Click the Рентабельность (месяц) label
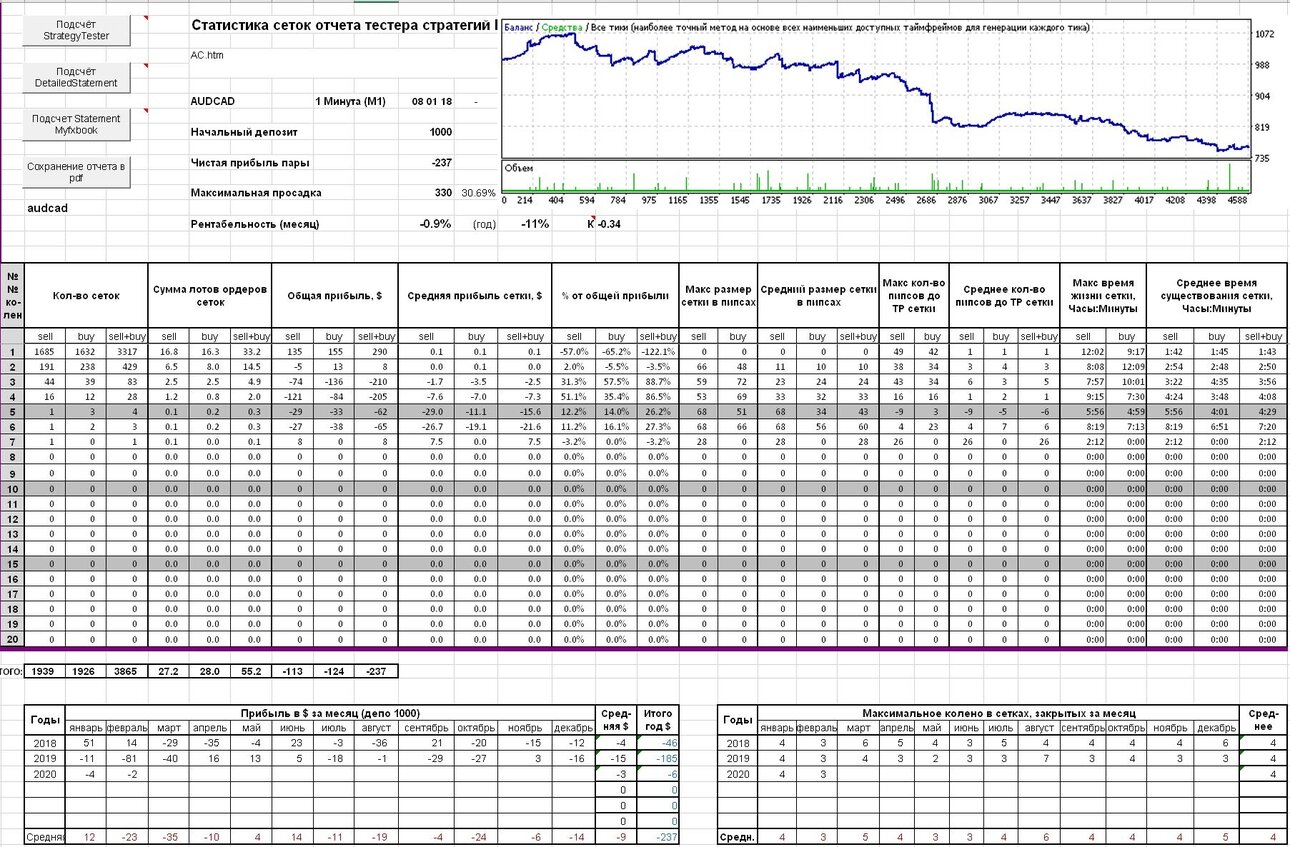 coord(255,224)
